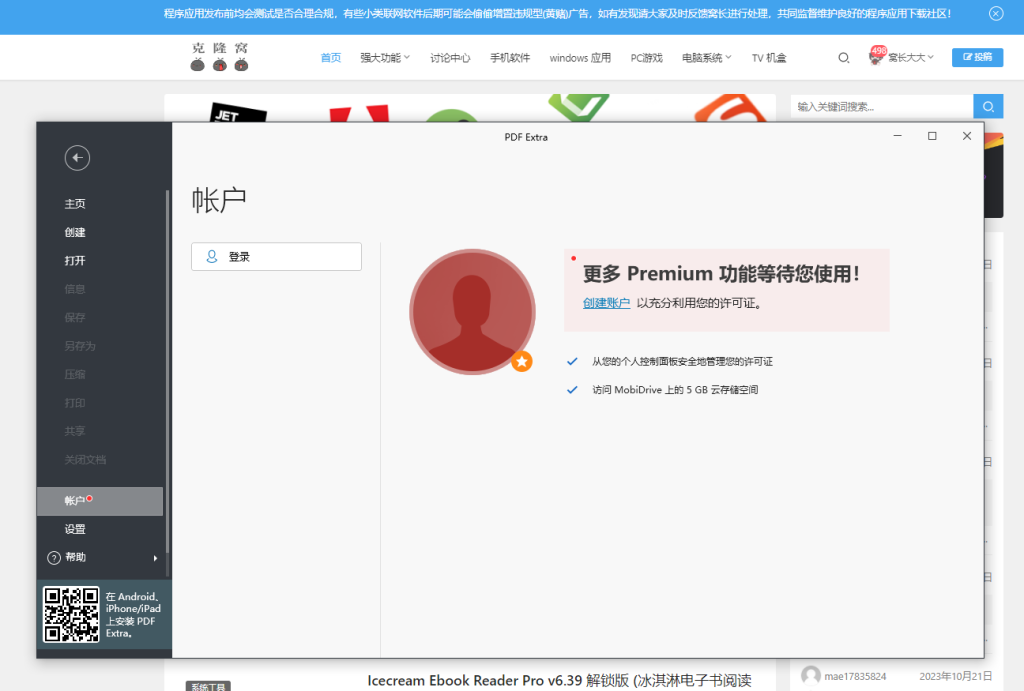The image size is (1024, 691).
Task: Click the 输入关键词搜索 input field
Action: [x=882, y=106]
